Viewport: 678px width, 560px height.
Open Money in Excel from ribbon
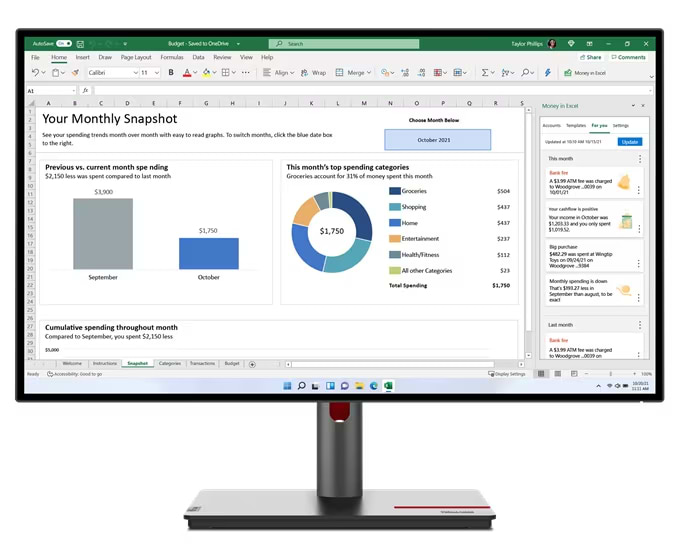pos(586,73)
